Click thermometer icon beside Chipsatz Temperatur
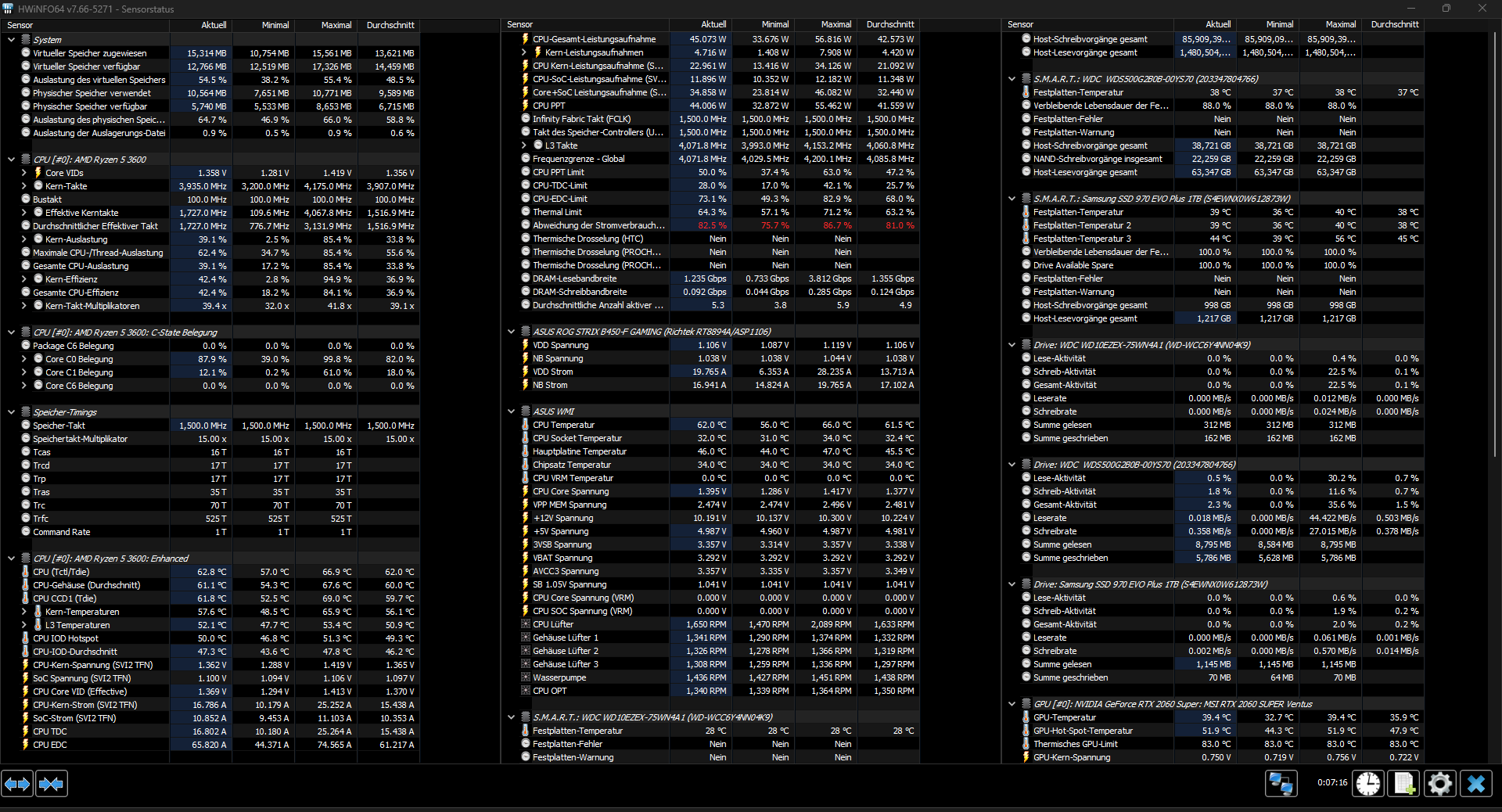 pyautogui.click(x=526, y=465)
